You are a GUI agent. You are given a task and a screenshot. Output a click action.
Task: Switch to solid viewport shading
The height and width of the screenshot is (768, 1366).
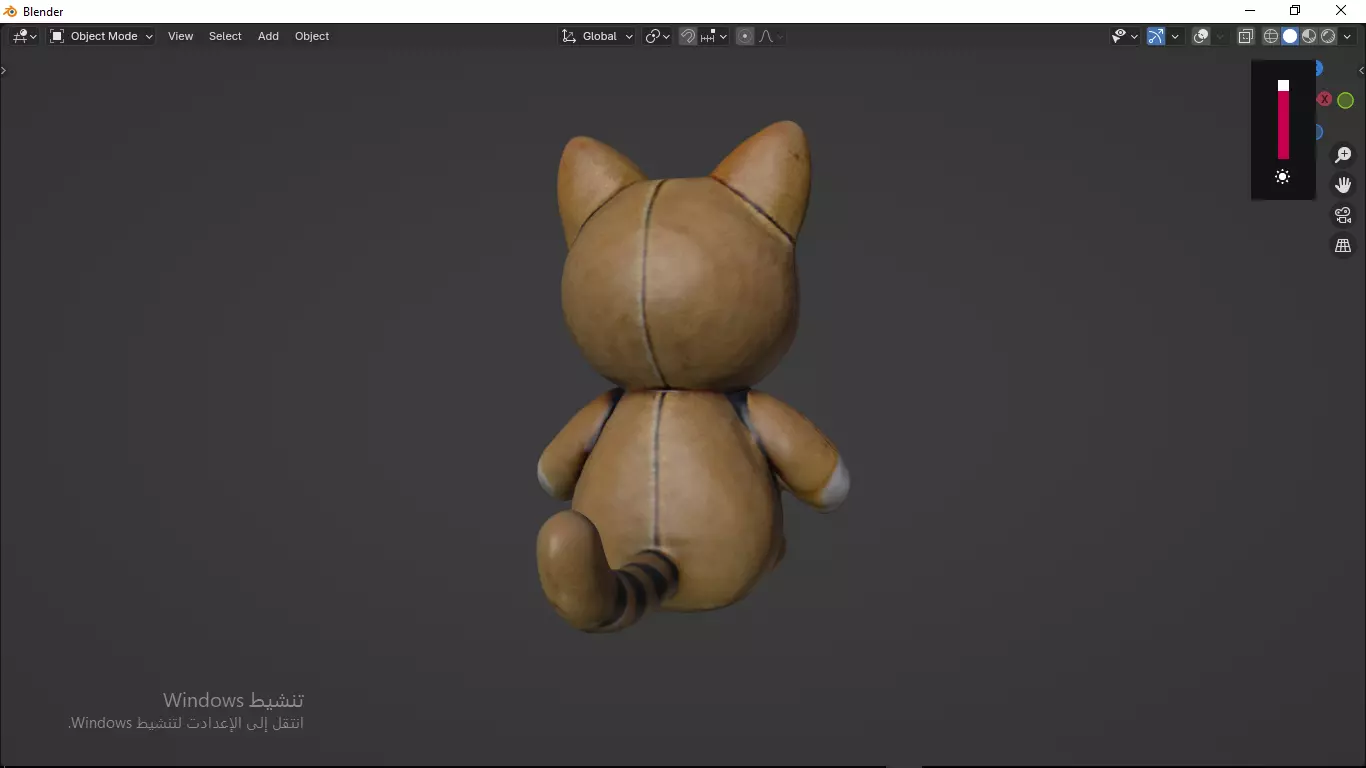point(1290,36)
